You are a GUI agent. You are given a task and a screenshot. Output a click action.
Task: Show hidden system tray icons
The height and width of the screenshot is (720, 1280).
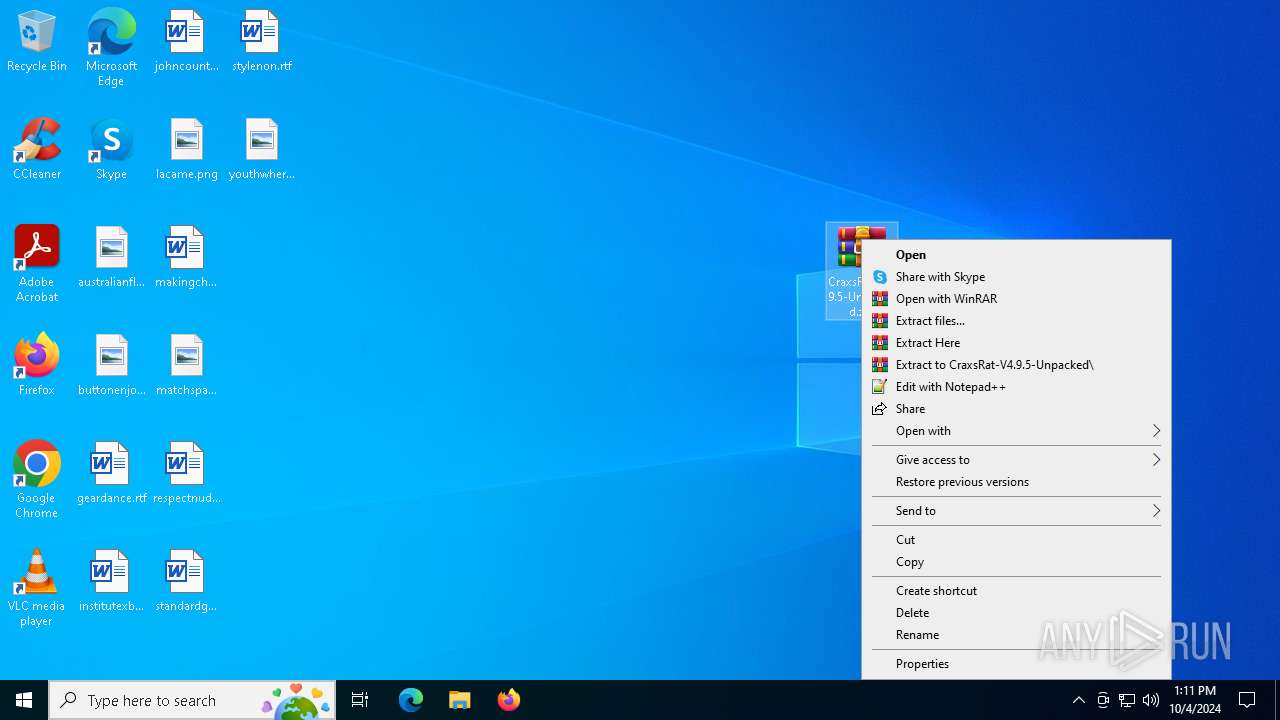[x=1078, y=700]
